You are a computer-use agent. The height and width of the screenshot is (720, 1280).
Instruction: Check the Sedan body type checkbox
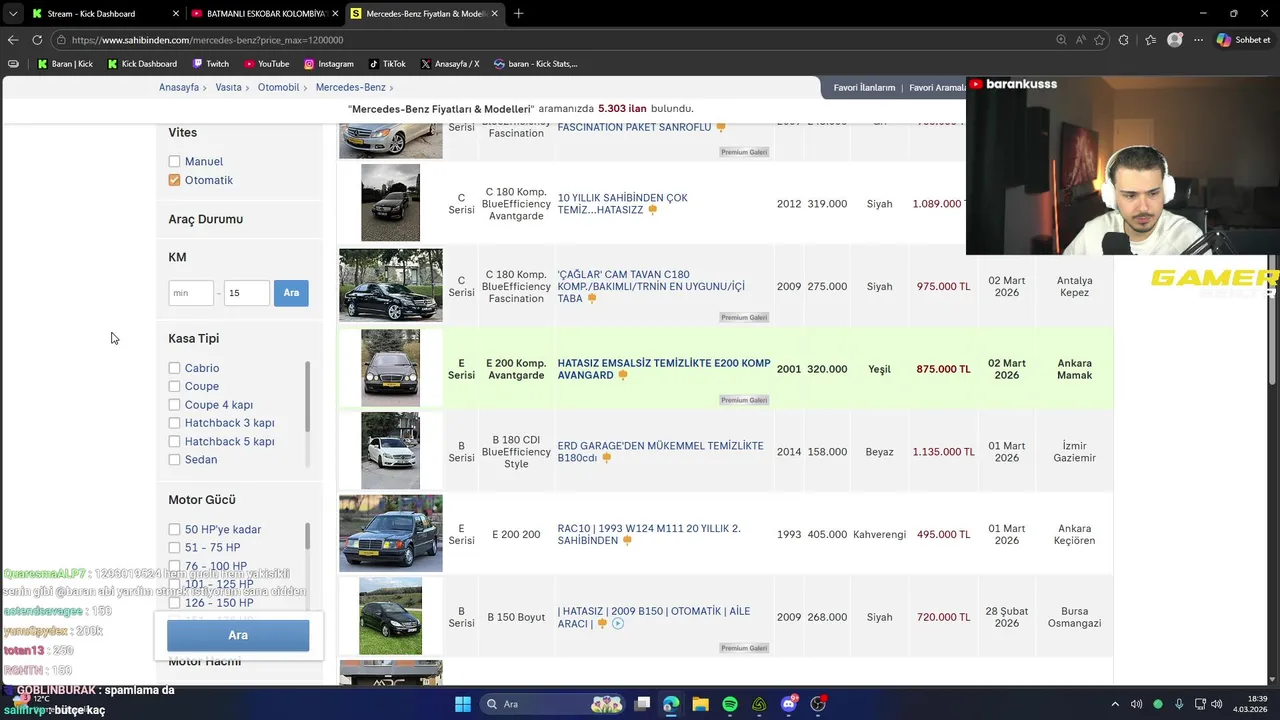(x=174, y=460)
